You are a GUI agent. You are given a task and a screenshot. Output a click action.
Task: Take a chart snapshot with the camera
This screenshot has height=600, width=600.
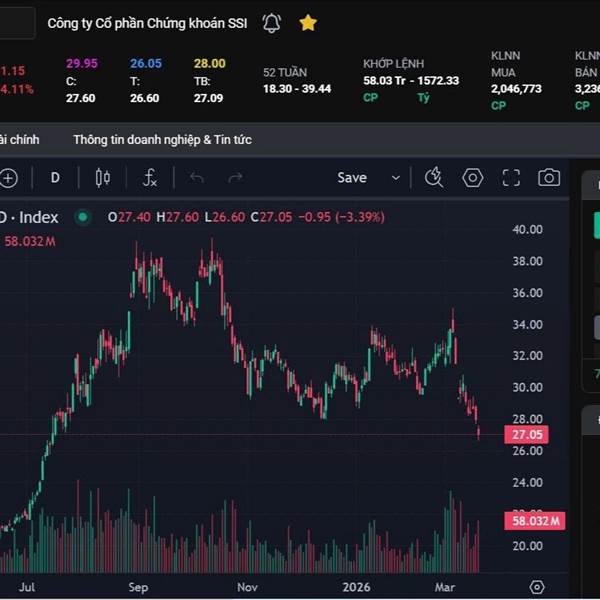click(549, 178)
